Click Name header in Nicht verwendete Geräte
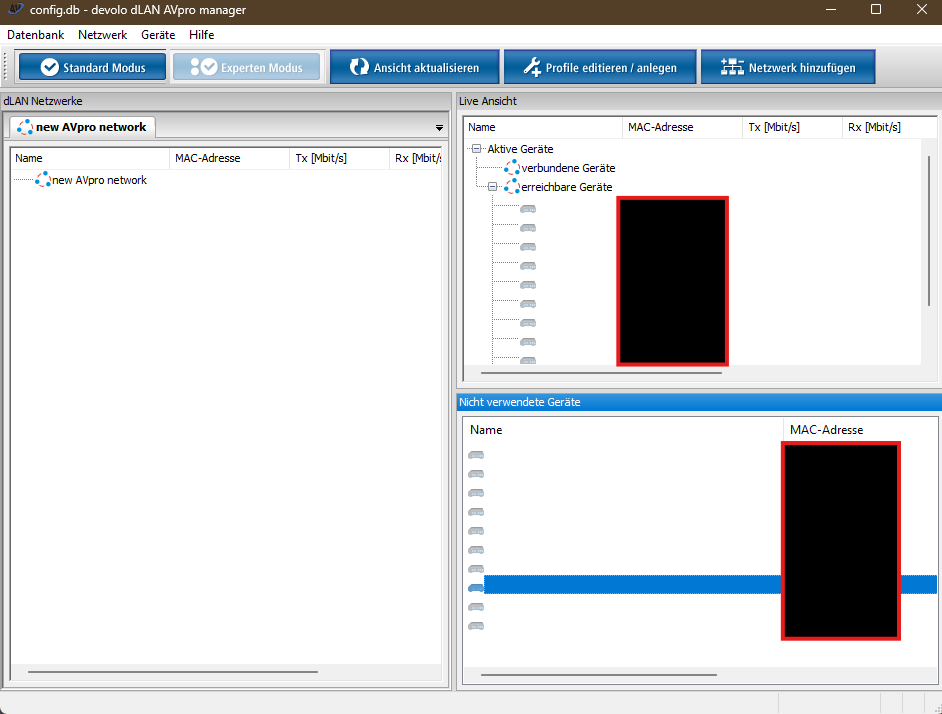The image size is (942, 714). pyautogui.click(x=623, y=430)
